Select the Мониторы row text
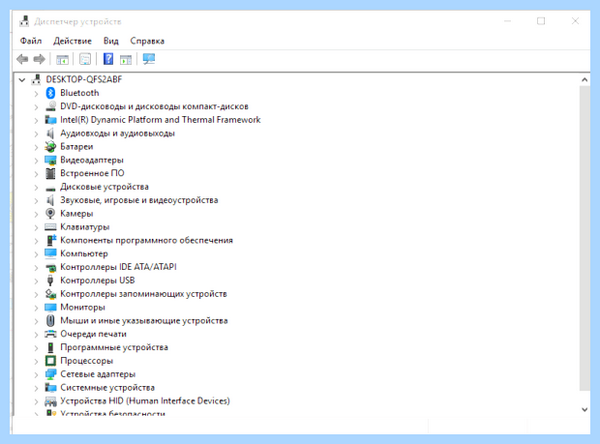This screenshot has width=600, height=444. (x=83, y=307)
